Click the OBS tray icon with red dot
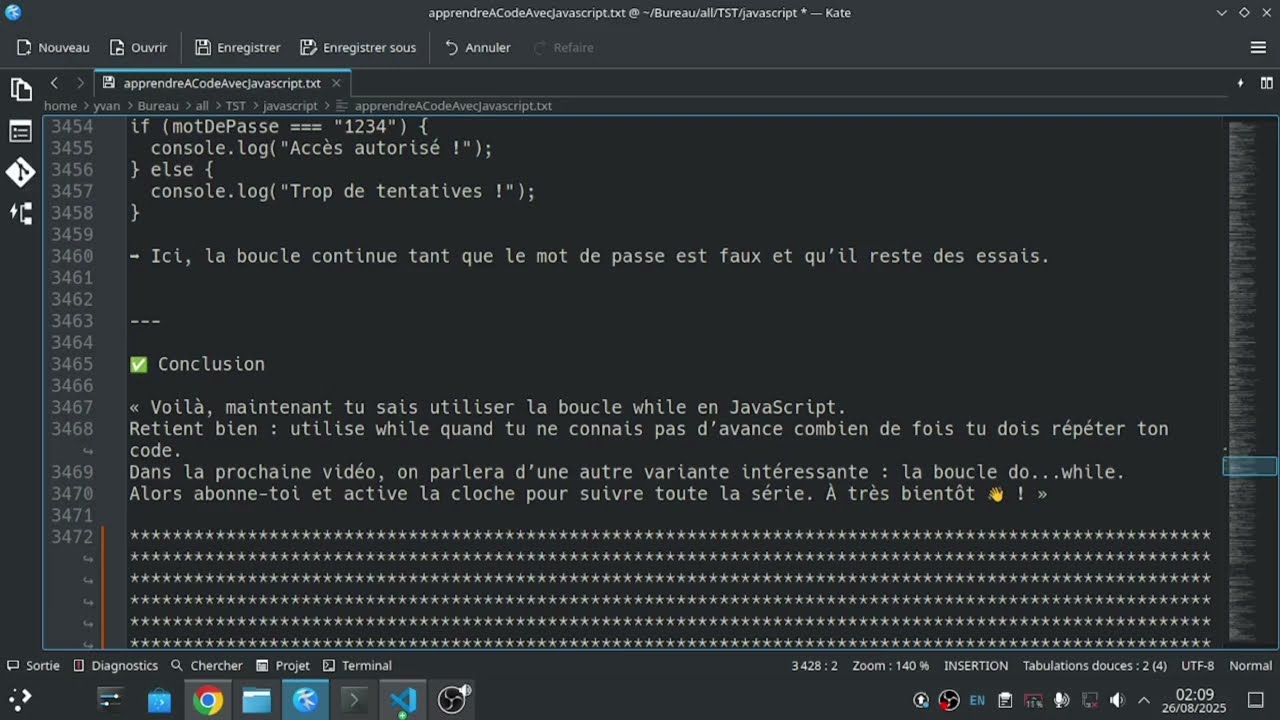Screen dimensions: 1280x720 [949, 700]
